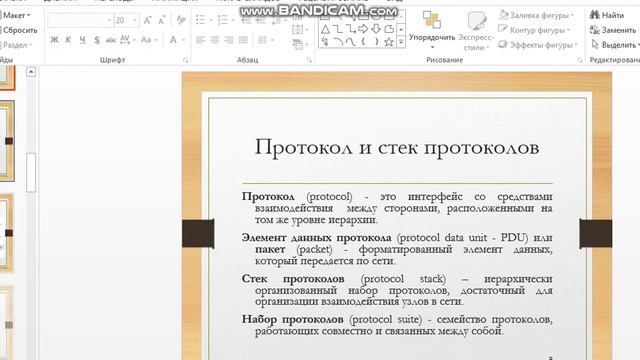
Task: Open Контур фигуры shape outline menu
Action: point(535,30)
